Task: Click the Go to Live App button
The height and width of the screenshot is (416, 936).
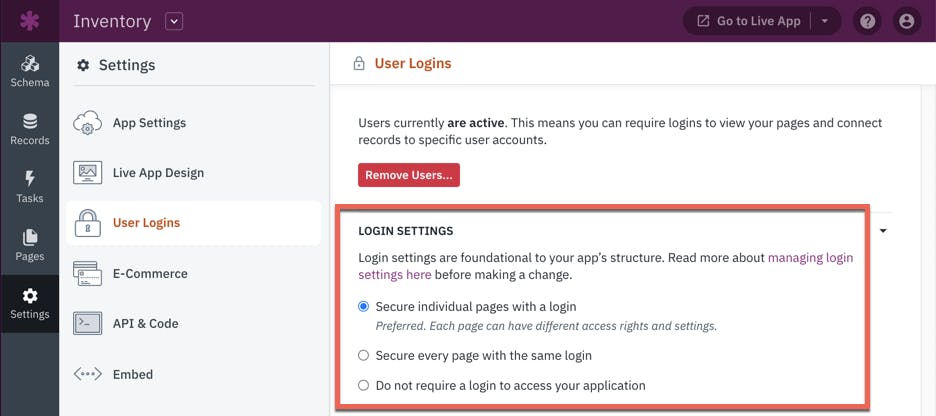Action: 749,21
